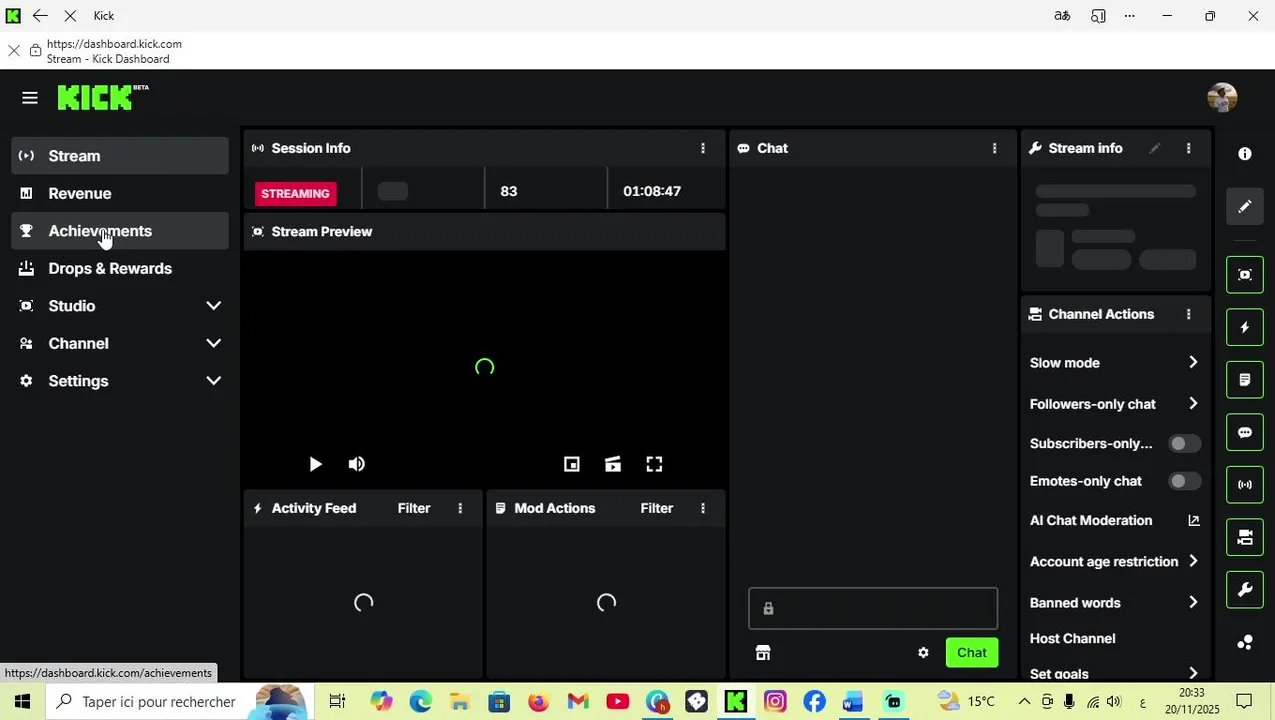Edit stream info with pencil icon
The image size is (1275, 720).
tap(1155, 148)
